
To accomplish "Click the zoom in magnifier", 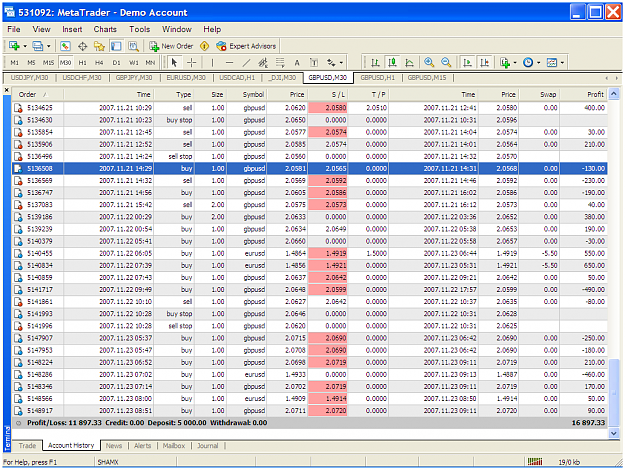I will click(429, 63).
